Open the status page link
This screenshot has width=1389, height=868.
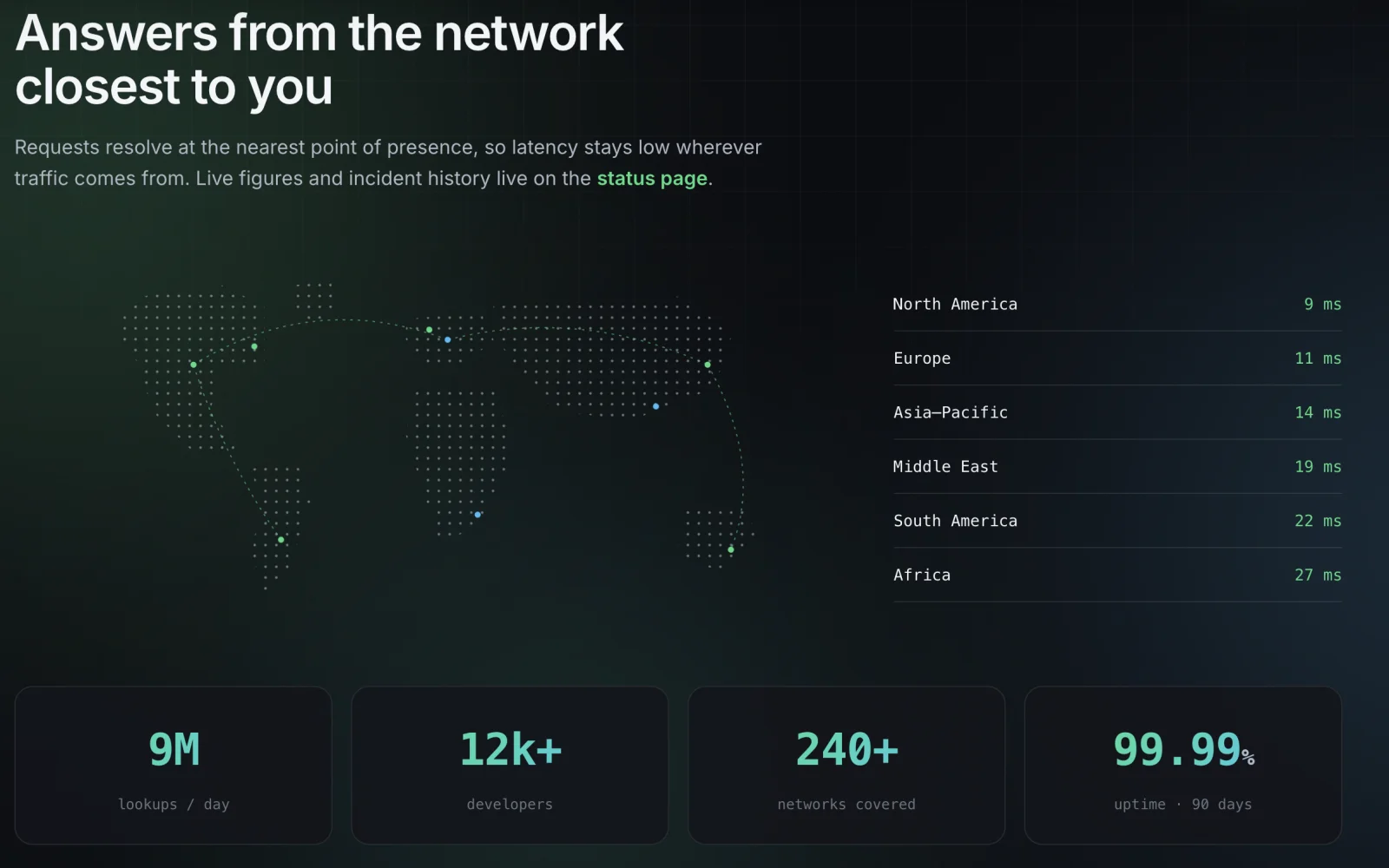652,179
